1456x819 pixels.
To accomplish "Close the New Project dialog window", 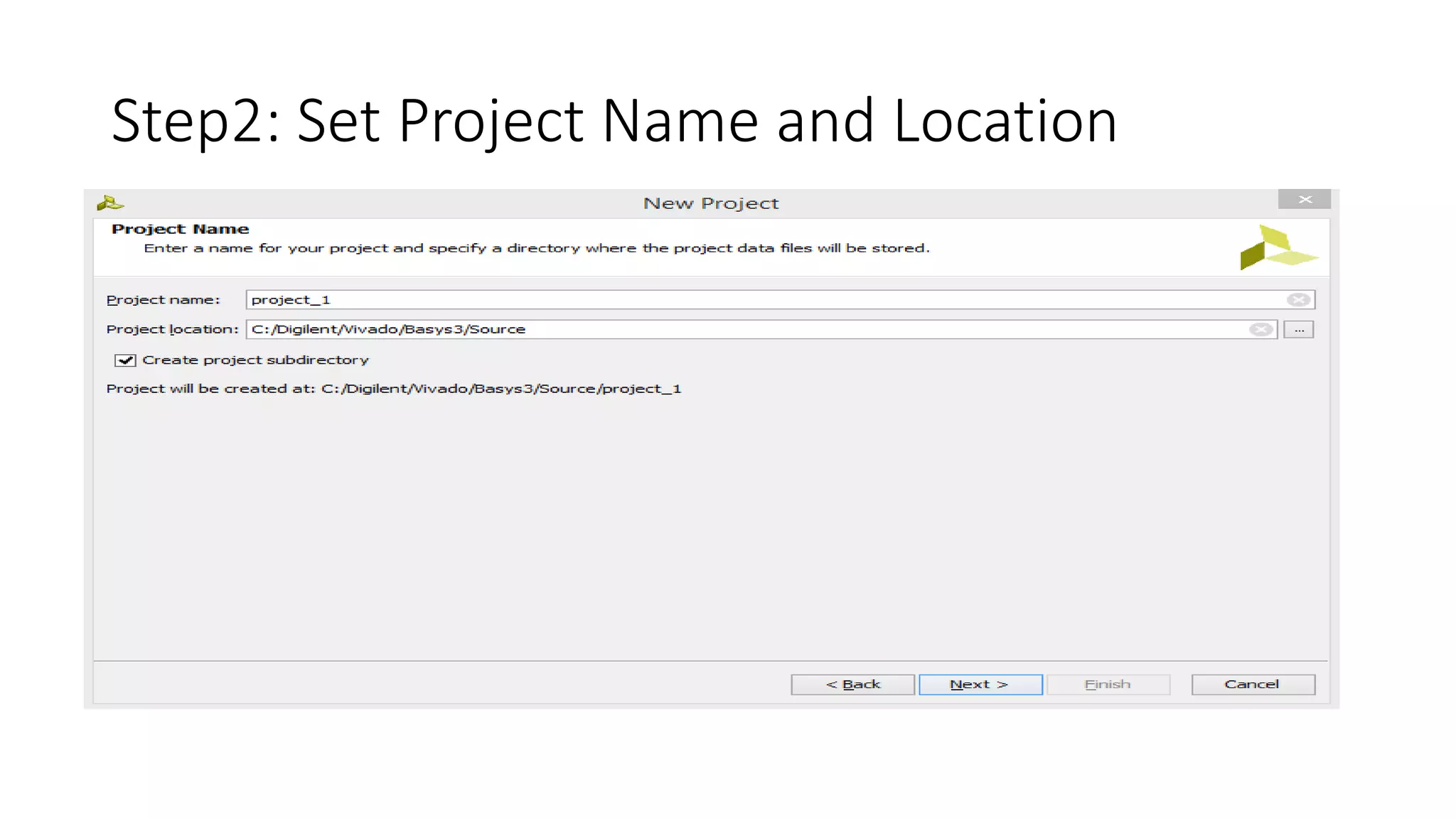I will click(x=1304, y=200).
